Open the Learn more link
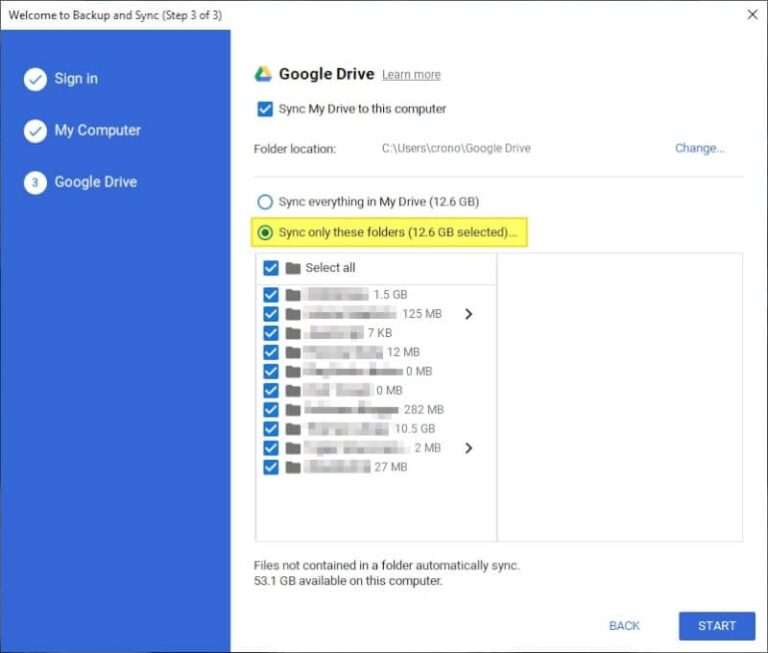The width and height of the screenshot is (768, 653). point(411,75)
